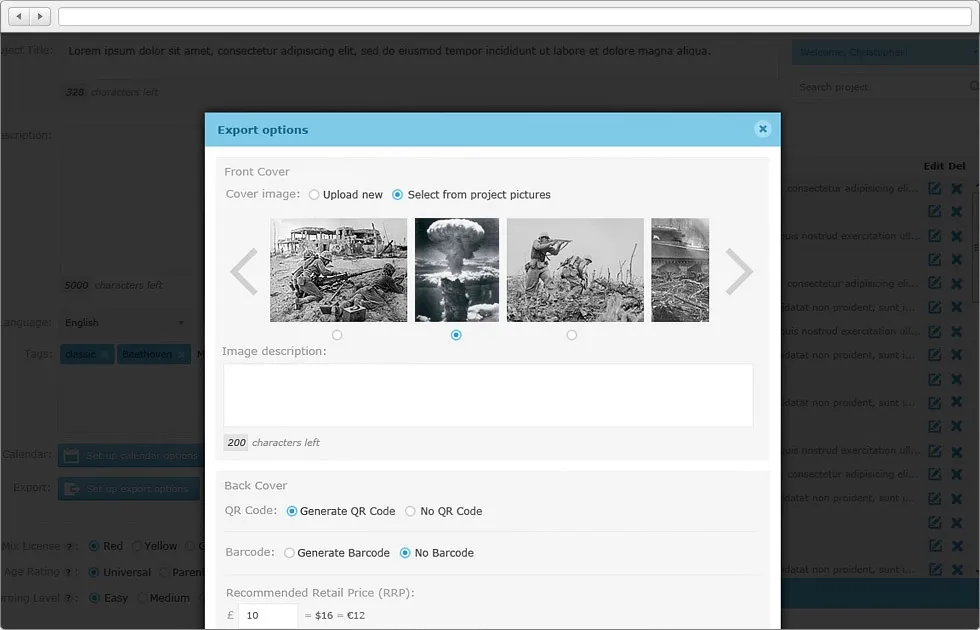Pick the partially visible tank thumbnail
The image size is (980, 630).
[x=680, y=270]
